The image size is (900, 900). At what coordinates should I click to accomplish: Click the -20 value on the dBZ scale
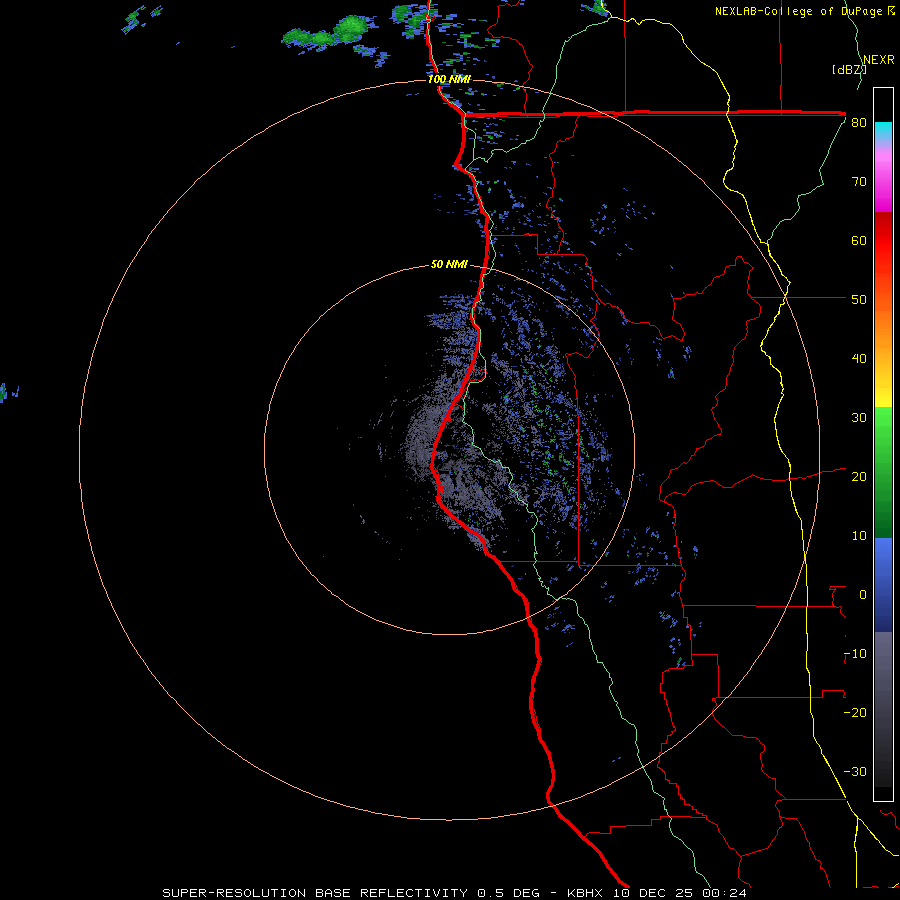click(855, 713)
